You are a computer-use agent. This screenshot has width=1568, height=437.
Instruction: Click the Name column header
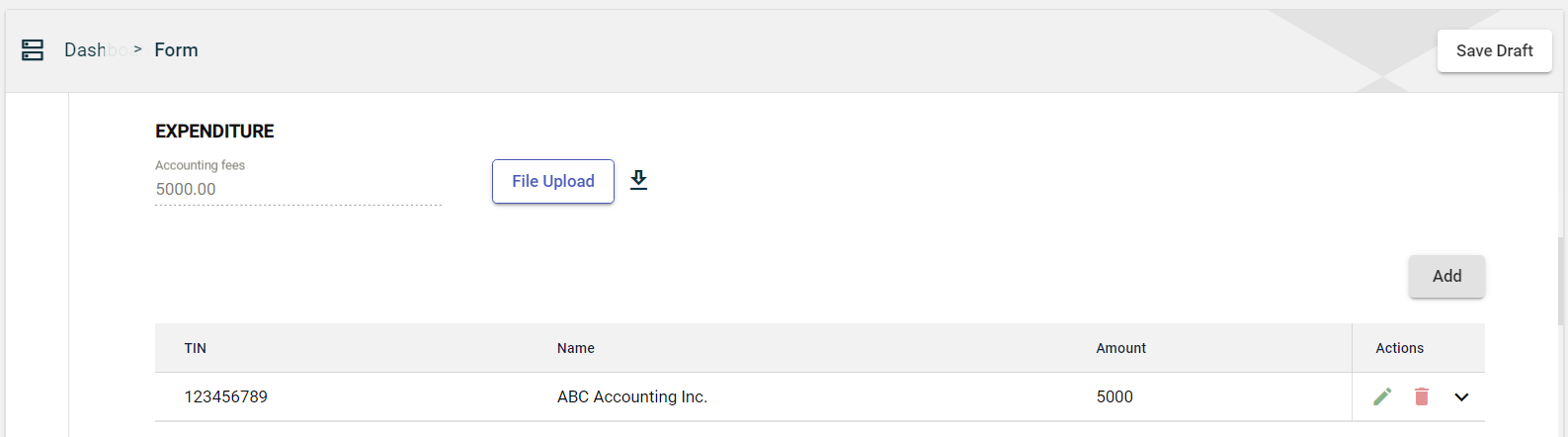(x=575, y=348)
